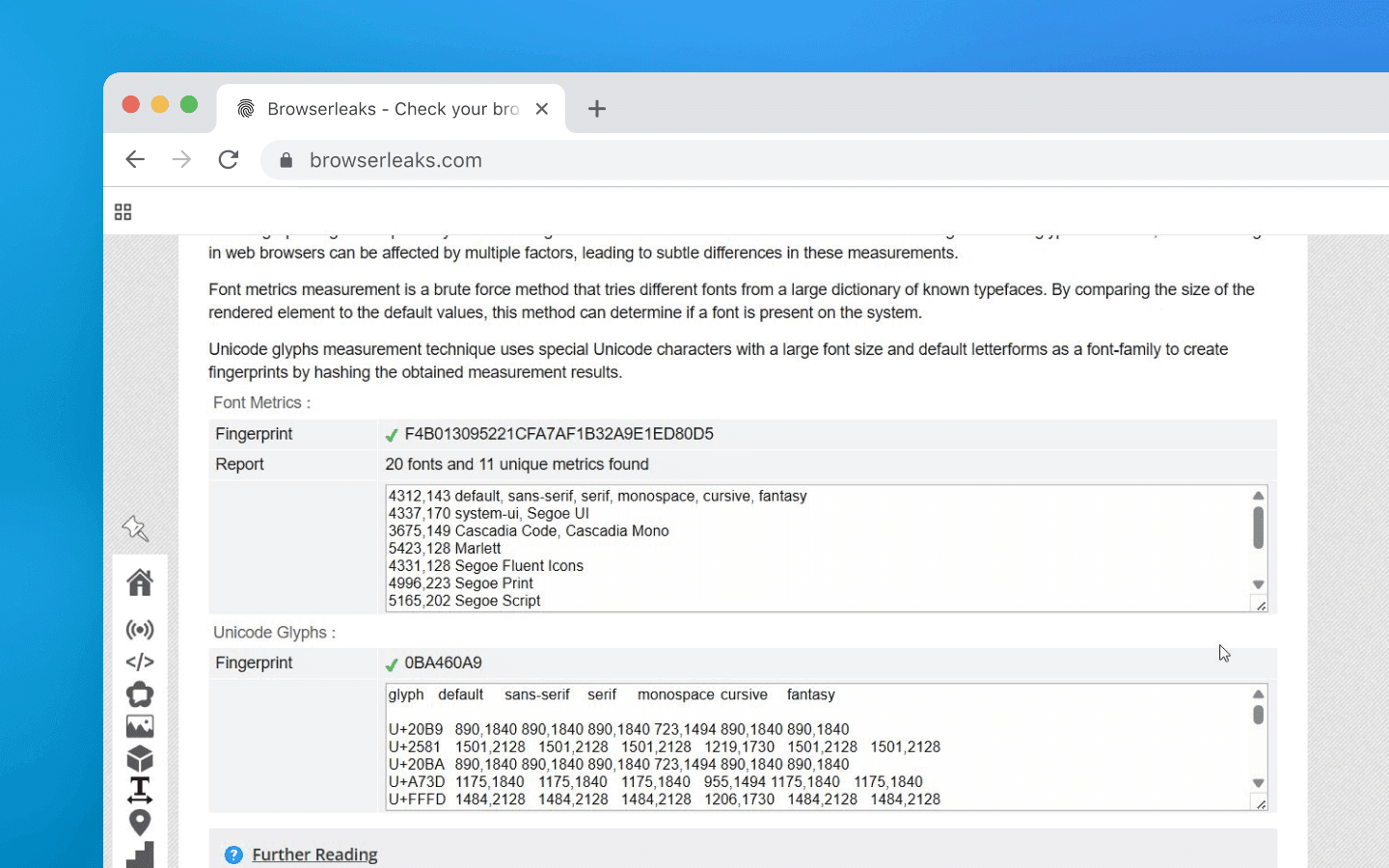Click resize handle of Font Metrics textarea

1260,605
